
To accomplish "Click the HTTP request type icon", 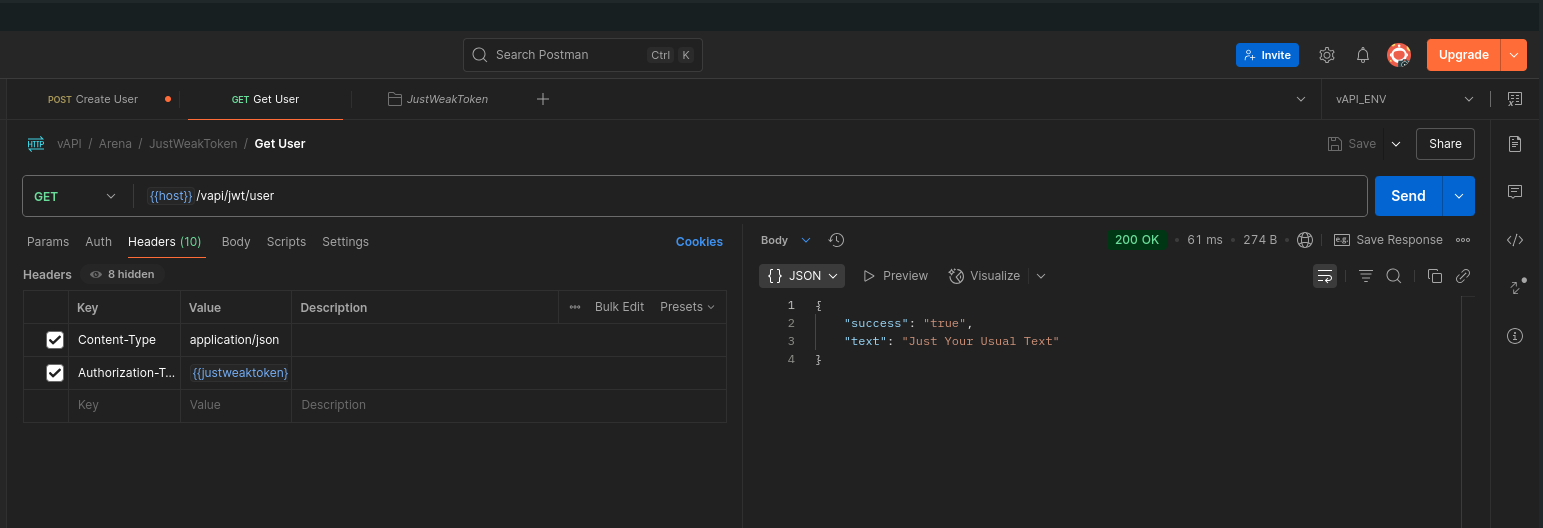I will (36, 144).
